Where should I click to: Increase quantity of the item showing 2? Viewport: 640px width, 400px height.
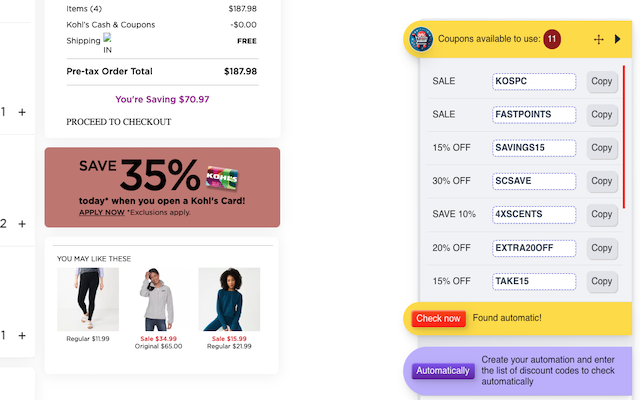pos(22,224)
